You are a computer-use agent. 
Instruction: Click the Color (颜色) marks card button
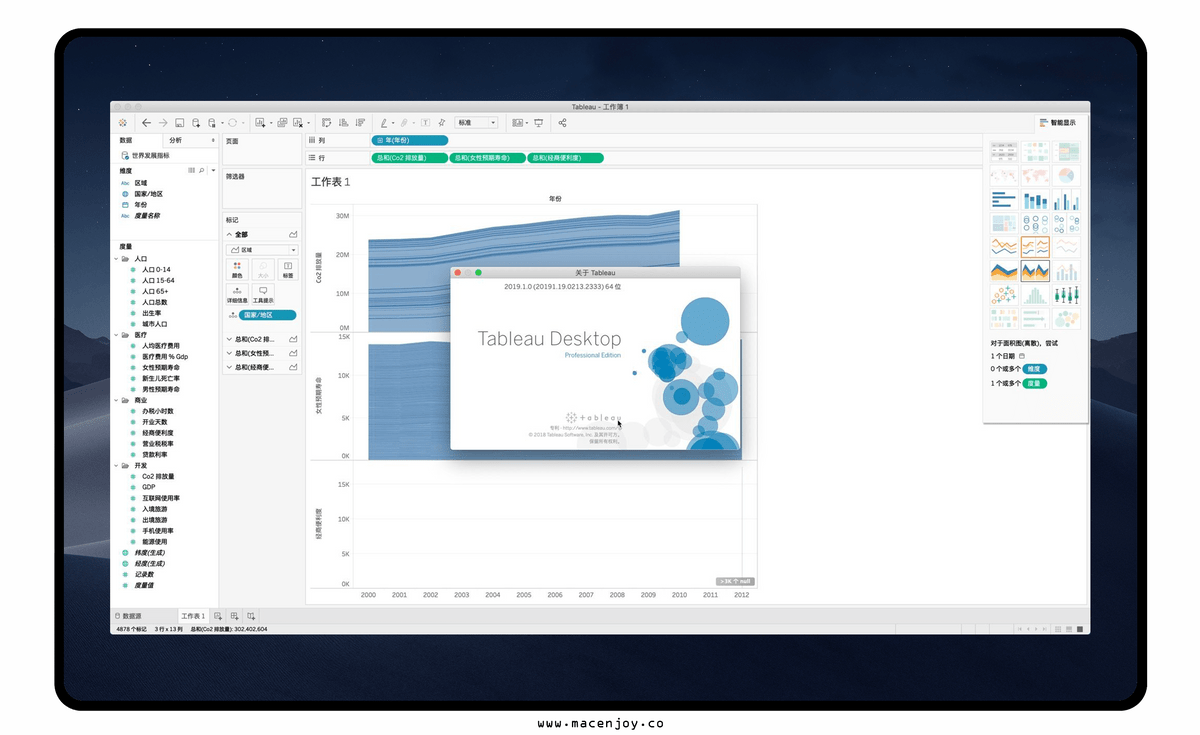237,269
